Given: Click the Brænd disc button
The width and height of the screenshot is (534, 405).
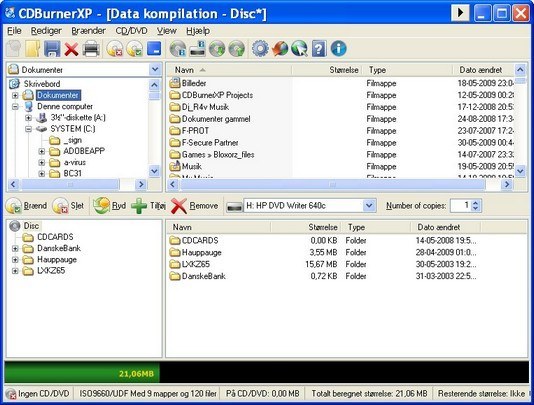Looking at the screenshot, I should coord(26,206).
